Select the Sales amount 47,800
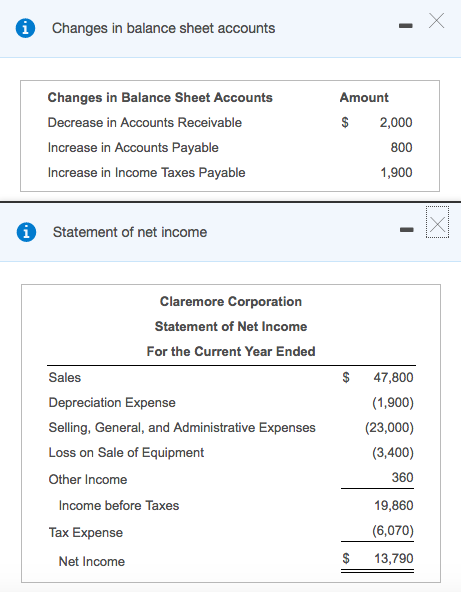This screenshot has width=461, height=592. 393,377
